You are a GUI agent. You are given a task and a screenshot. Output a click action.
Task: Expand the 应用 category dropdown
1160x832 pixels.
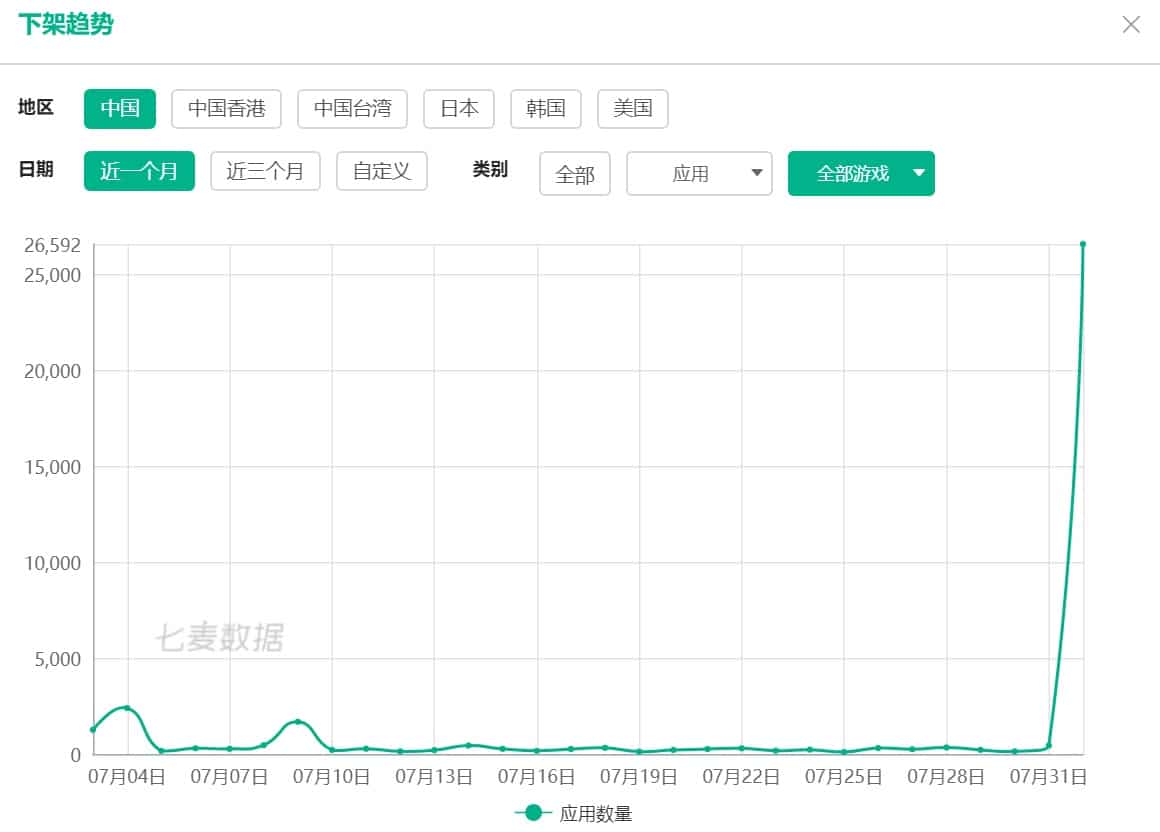[x=699, y=174]
